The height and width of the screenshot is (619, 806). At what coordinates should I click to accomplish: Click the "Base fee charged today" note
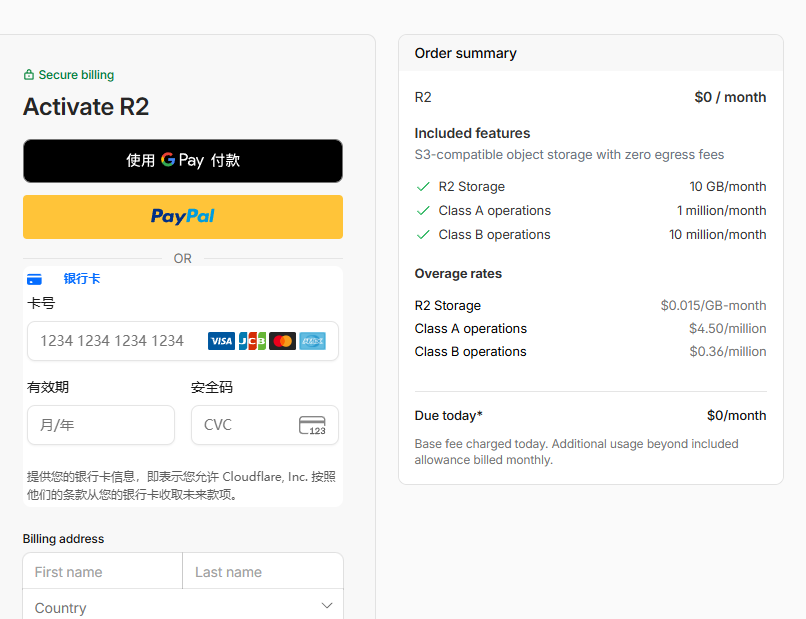point(577,452)
